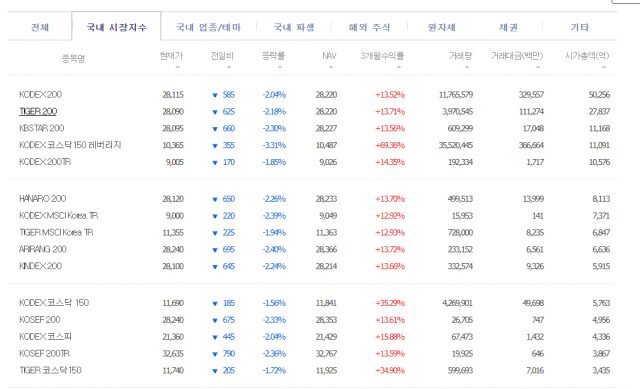Click down arrow icon beside 220
Viewport: 640px width, 389px height.
point(215,216)
